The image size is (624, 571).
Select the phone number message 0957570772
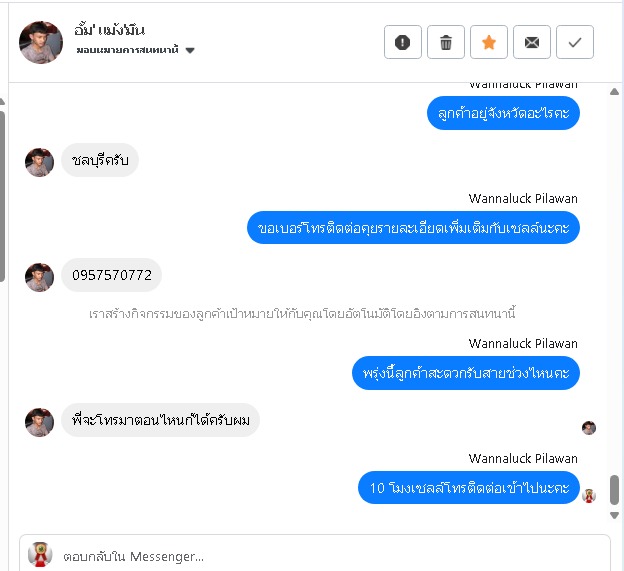click(x=111, y=275)
